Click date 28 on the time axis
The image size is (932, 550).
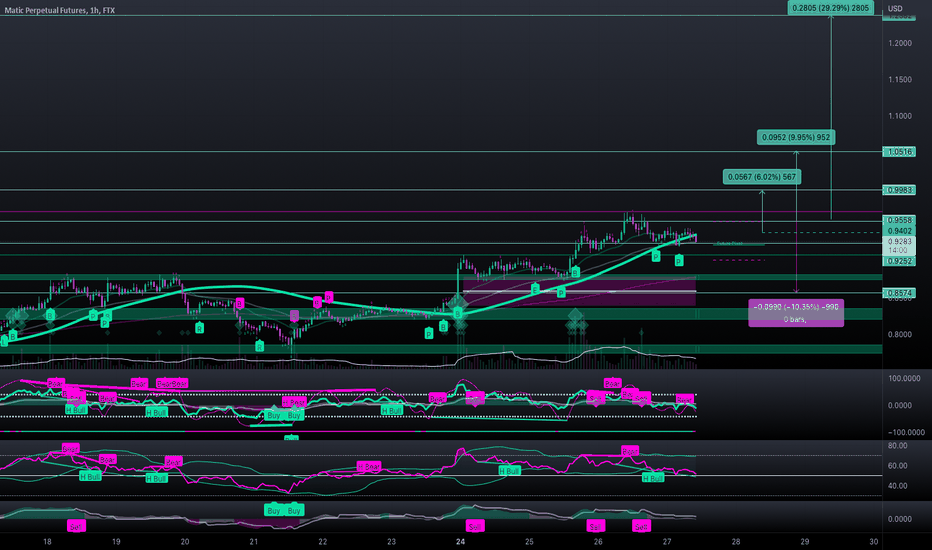tap(736, 542)
